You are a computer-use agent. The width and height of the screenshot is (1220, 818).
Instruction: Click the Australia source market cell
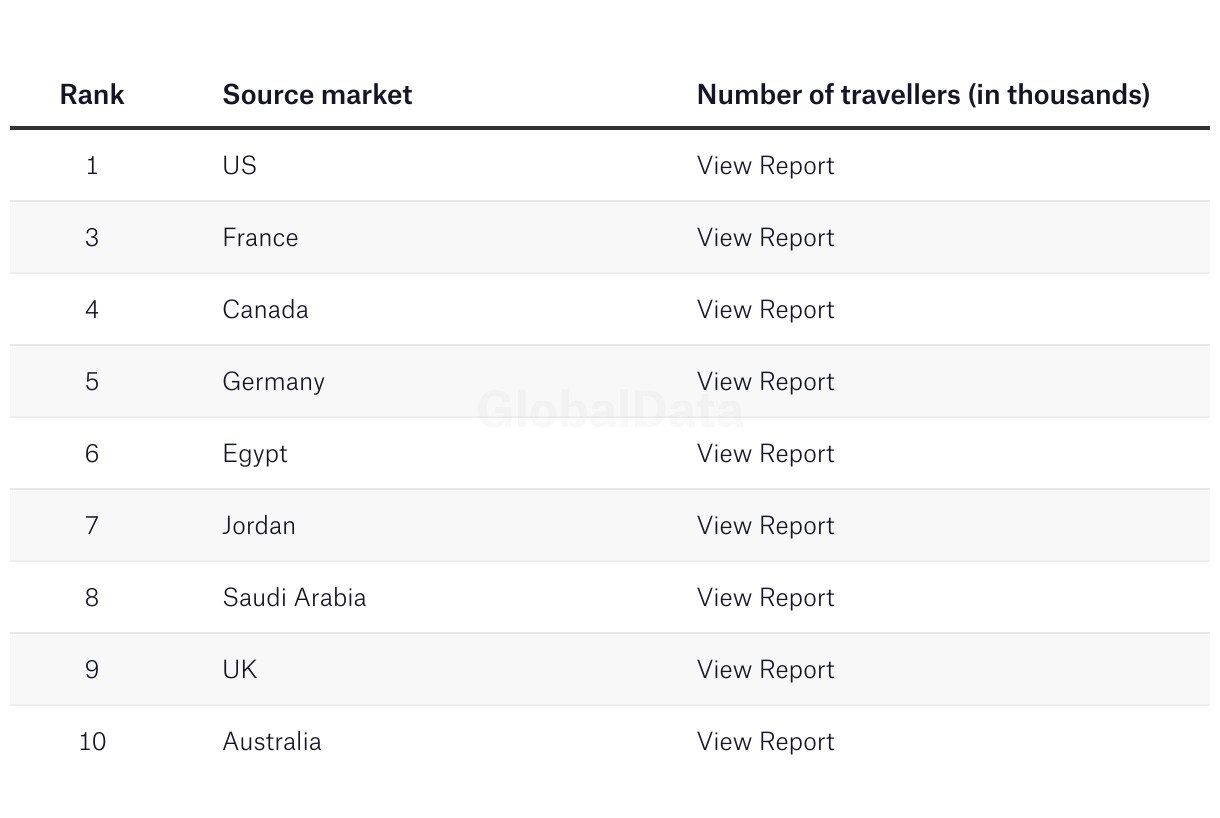(272, 742)
